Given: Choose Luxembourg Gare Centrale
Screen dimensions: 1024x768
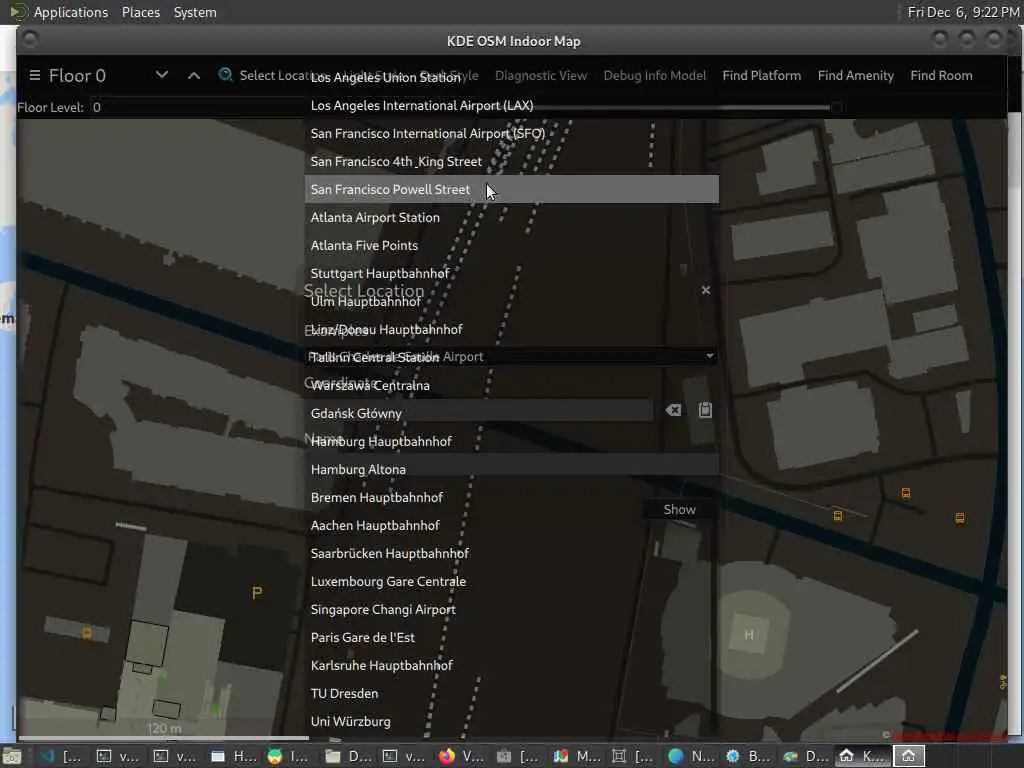Looking at the screenshot, I should (511, 582).
